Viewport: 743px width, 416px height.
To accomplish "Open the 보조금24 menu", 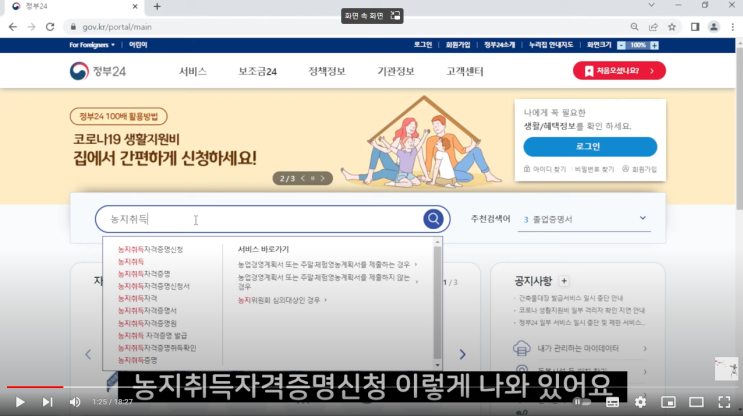I will [x=257, y=71].
